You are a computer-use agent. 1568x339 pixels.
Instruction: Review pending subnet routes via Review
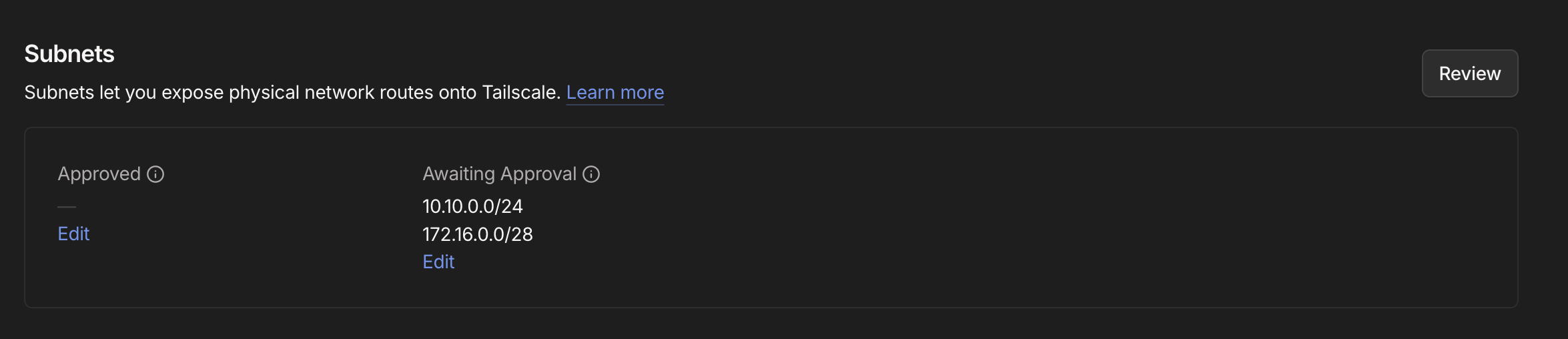click(1469, 73)
